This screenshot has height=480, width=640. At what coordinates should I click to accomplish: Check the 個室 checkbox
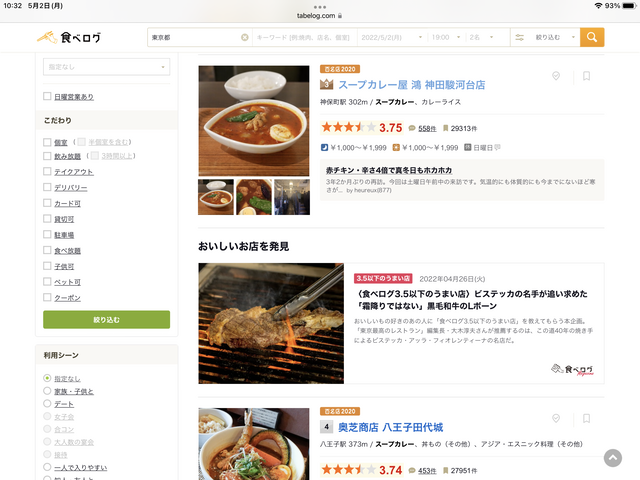pyautogui.click(x=47, y=142)
